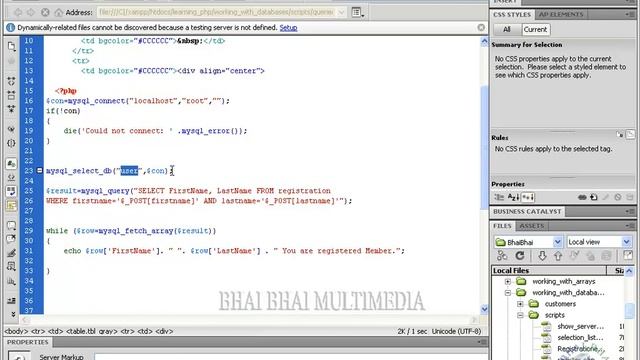Click code editor scrollbar up arrow
The height and width of the screenshot is (360, 640).
click(x=484, y=41)
